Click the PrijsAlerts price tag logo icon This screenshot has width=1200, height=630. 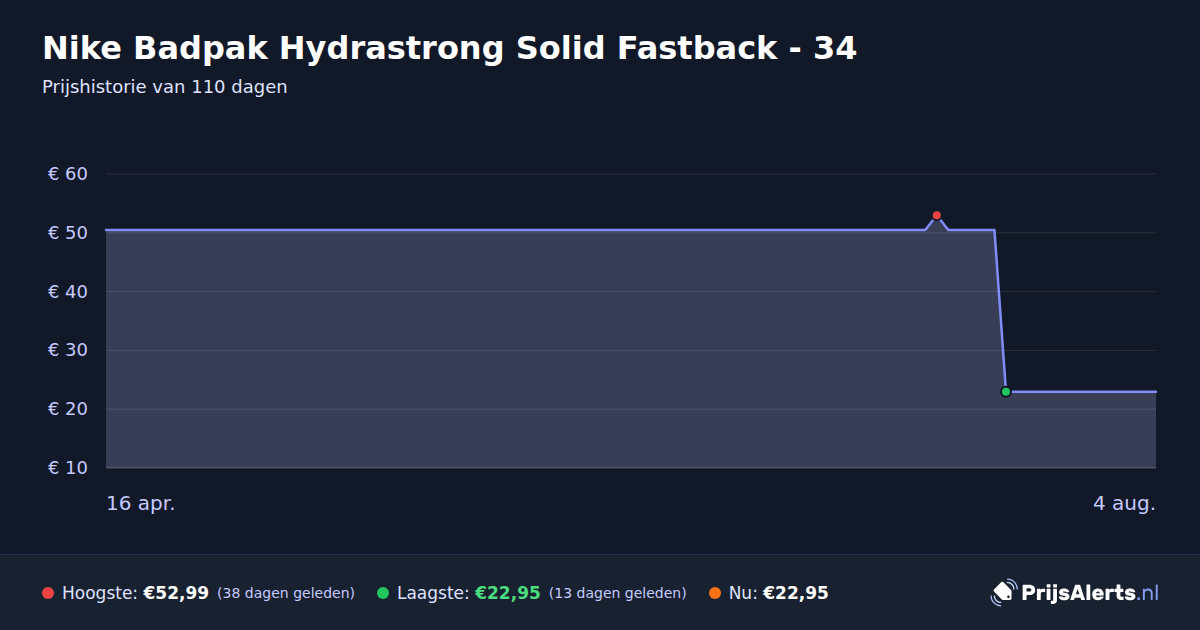coord(1003,593)
